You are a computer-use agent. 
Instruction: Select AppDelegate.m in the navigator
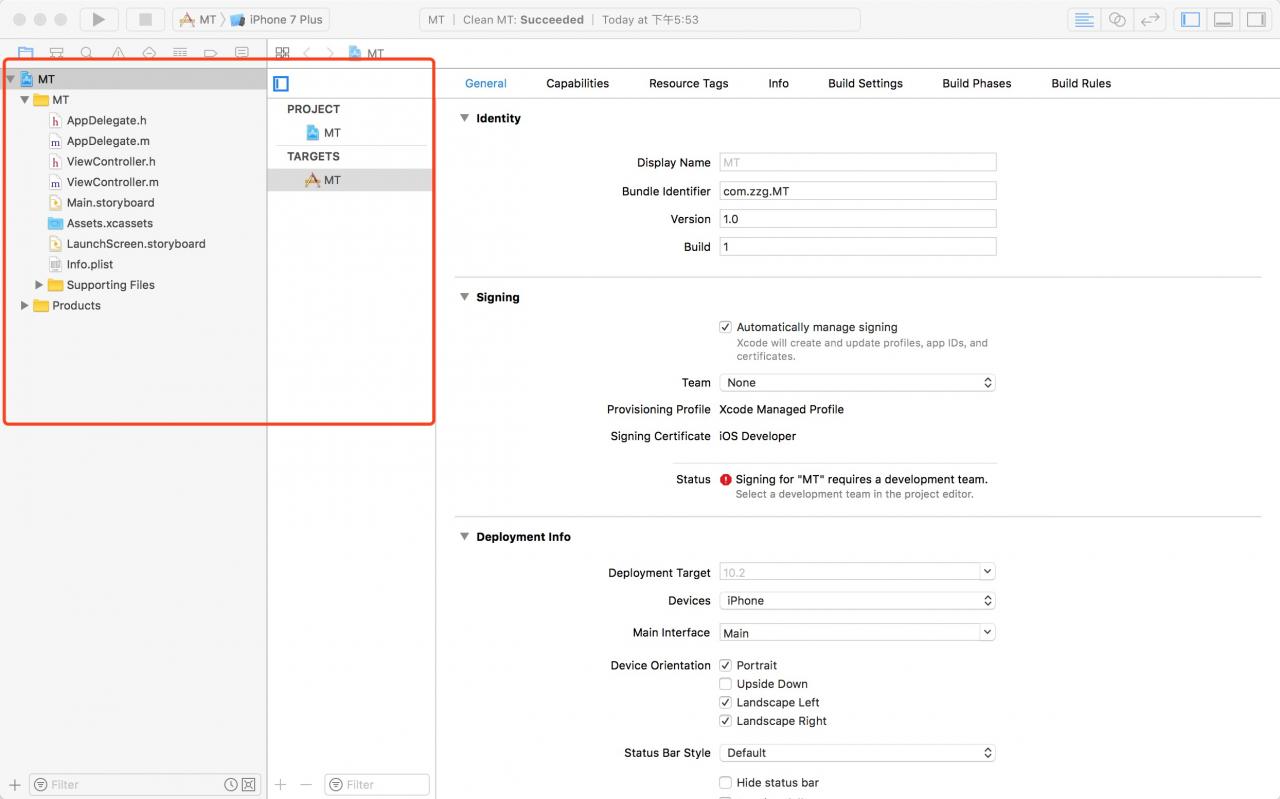[108, 141]
